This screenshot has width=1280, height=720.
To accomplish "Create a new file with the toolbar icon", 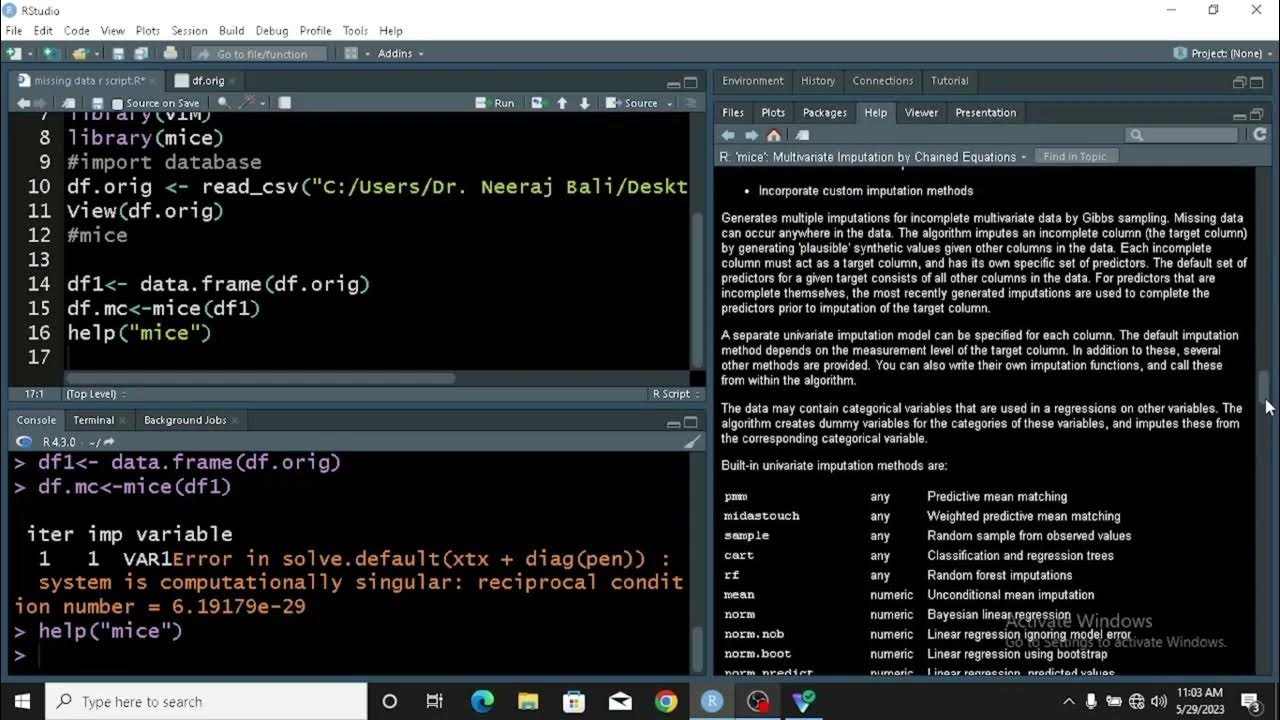I will (14, 53).
